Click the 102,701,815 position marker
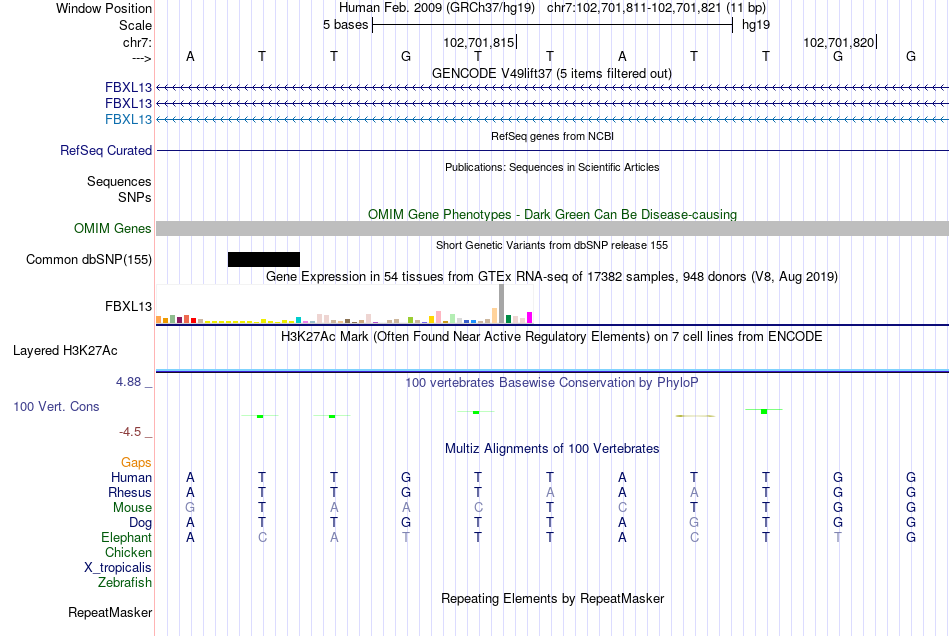This screenshot has height=636, width=950. [479, 42]
